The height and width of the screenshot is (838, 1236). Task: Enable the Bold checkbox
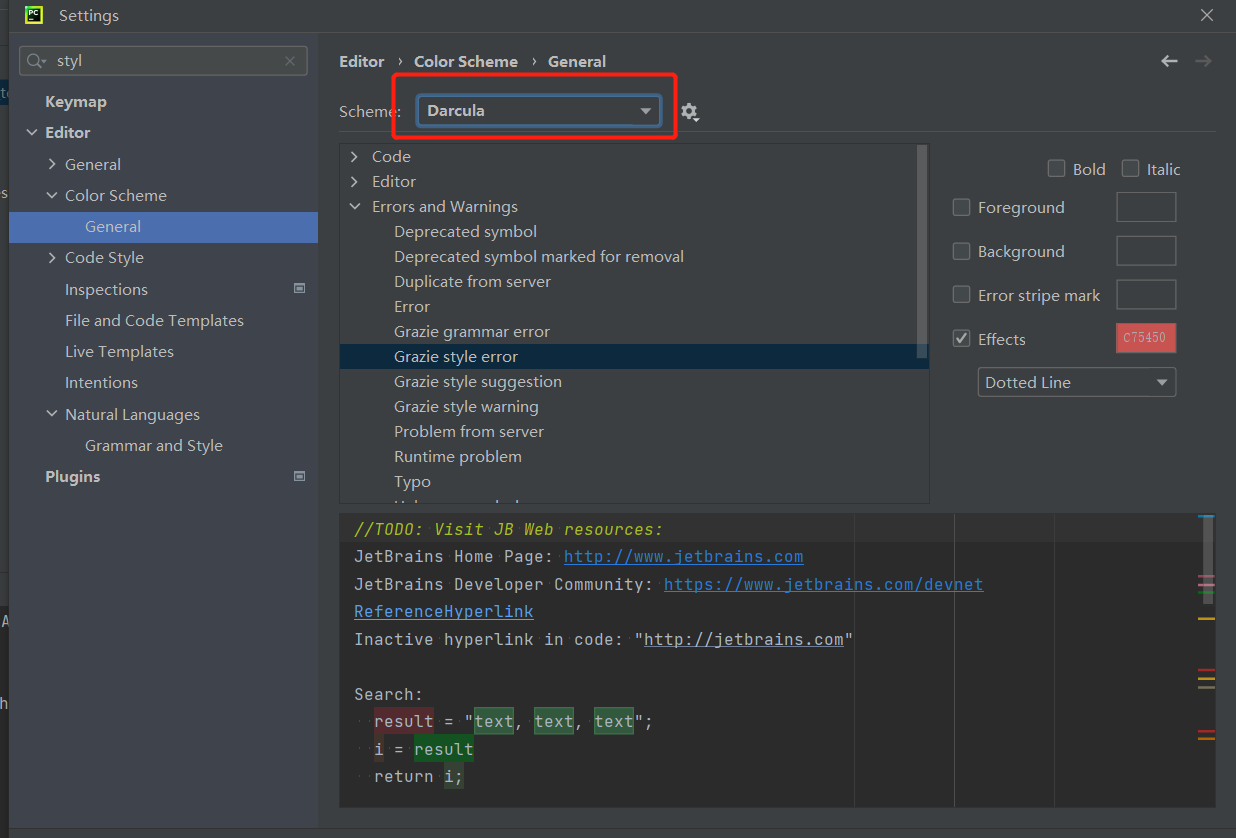pos(1056,169)
